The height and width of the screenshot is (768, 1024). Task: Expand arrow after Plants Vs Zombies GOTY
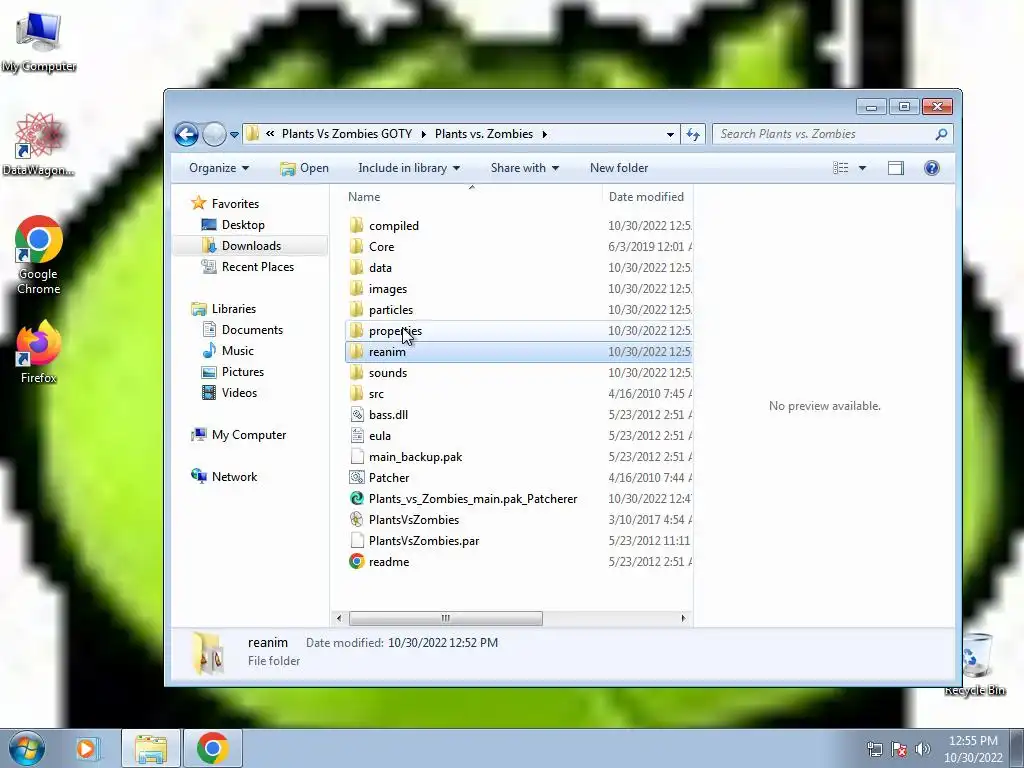(x=423, y=134)
